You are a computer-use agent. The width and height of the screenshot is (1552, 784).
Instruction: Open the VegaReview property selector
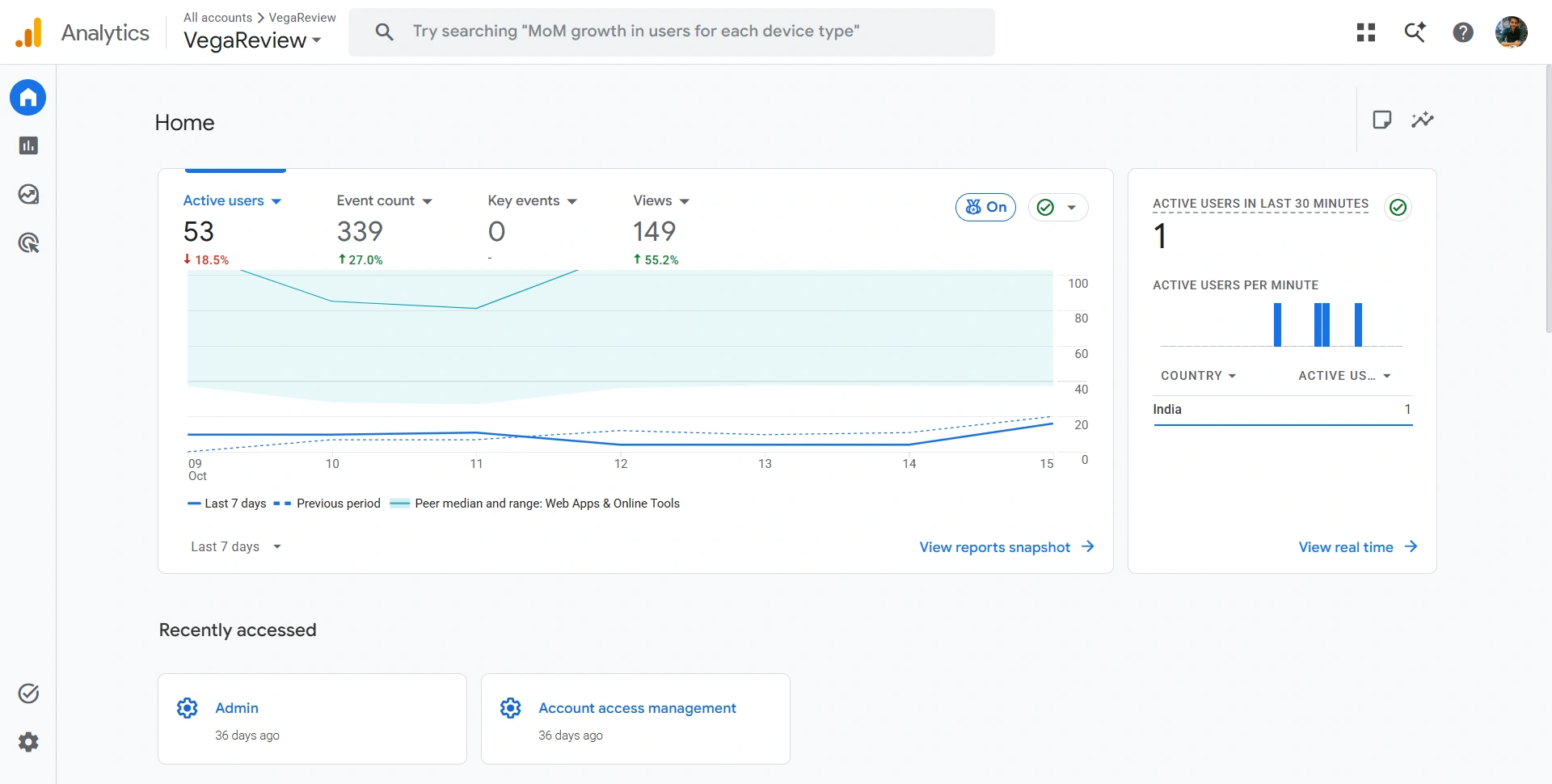click(x=252, y=40)
